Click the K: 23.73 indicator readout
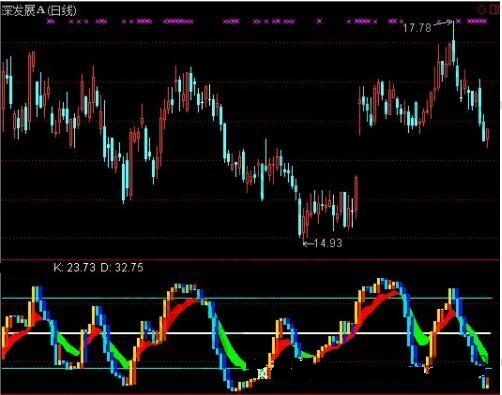This screenshot has width=502, height=395. [x=74, y=267]
